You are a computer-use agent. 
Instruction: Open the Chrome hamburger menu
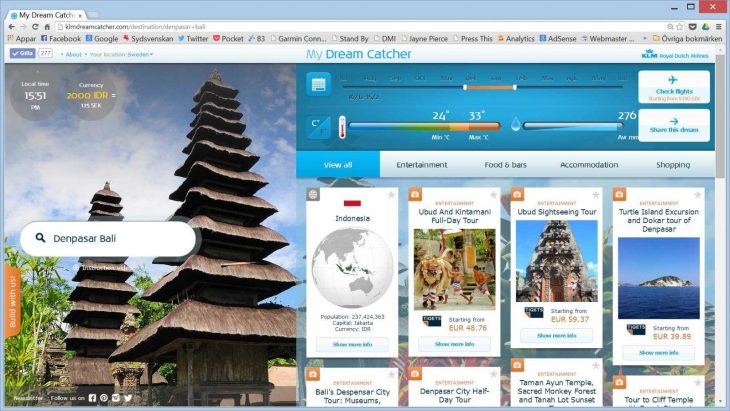[719, 27]
